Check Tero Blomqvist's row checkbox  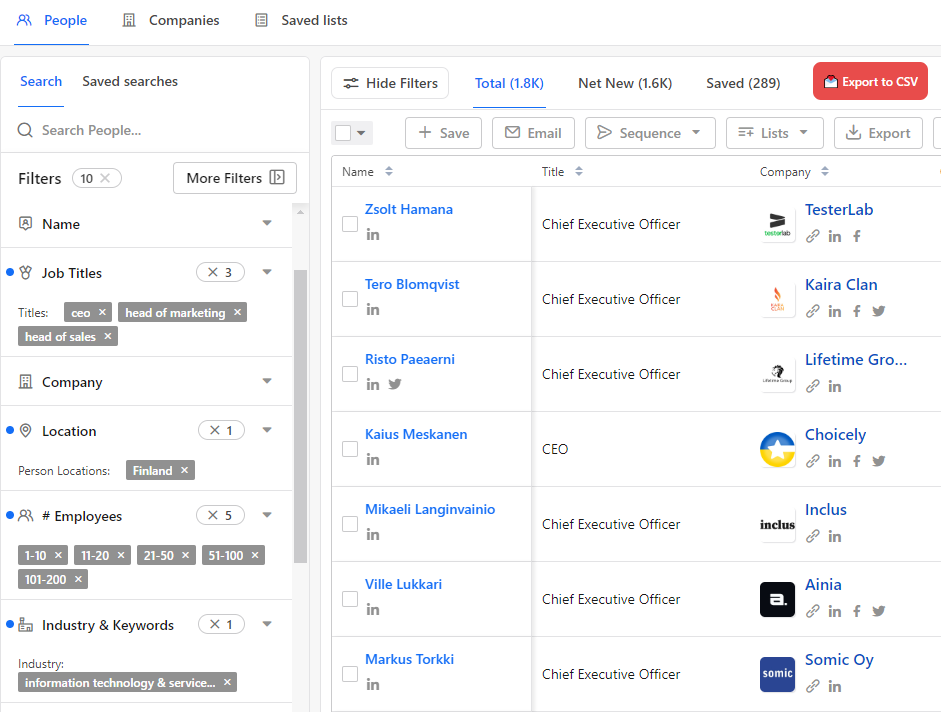click(x=350, y=299)
